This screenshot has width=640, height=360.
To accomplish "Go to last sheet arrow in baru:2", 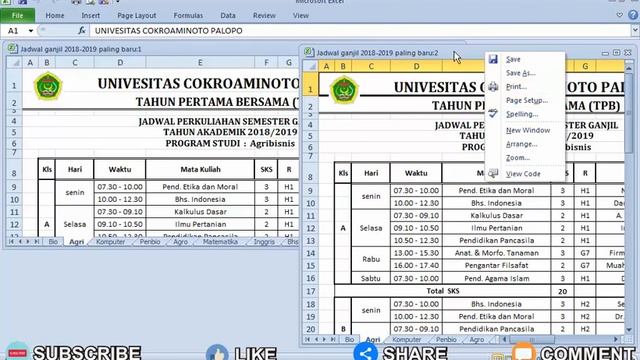I will (333, 339).
